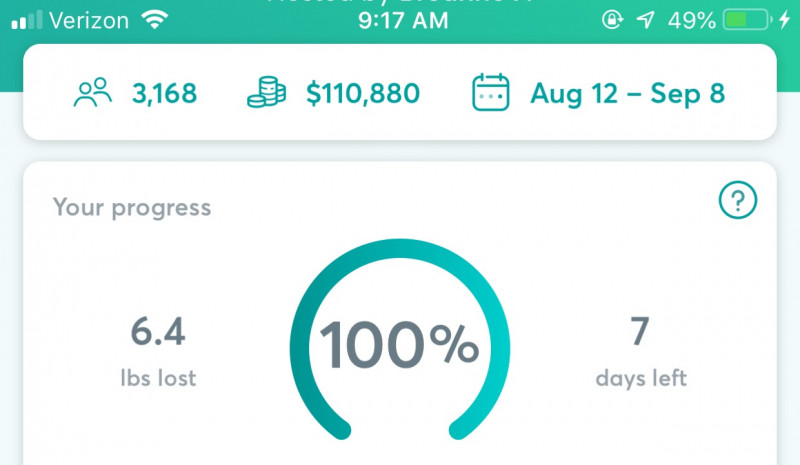Tap the Wi-Fi status icon
The width and height of the screenshot is (800, 465).
pos(155,20)
